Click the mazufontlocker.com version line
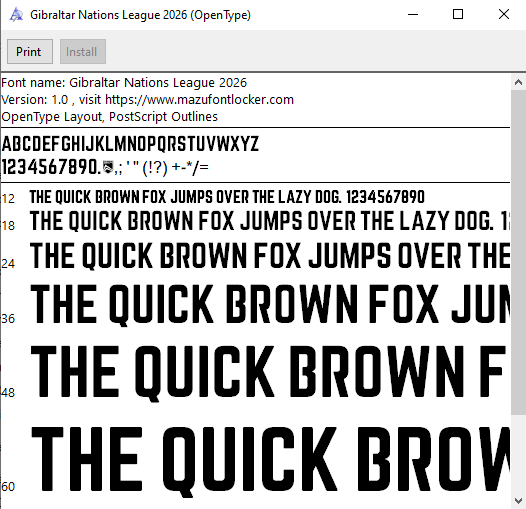The height and width of the screenshot is (509, 526). 148,100
